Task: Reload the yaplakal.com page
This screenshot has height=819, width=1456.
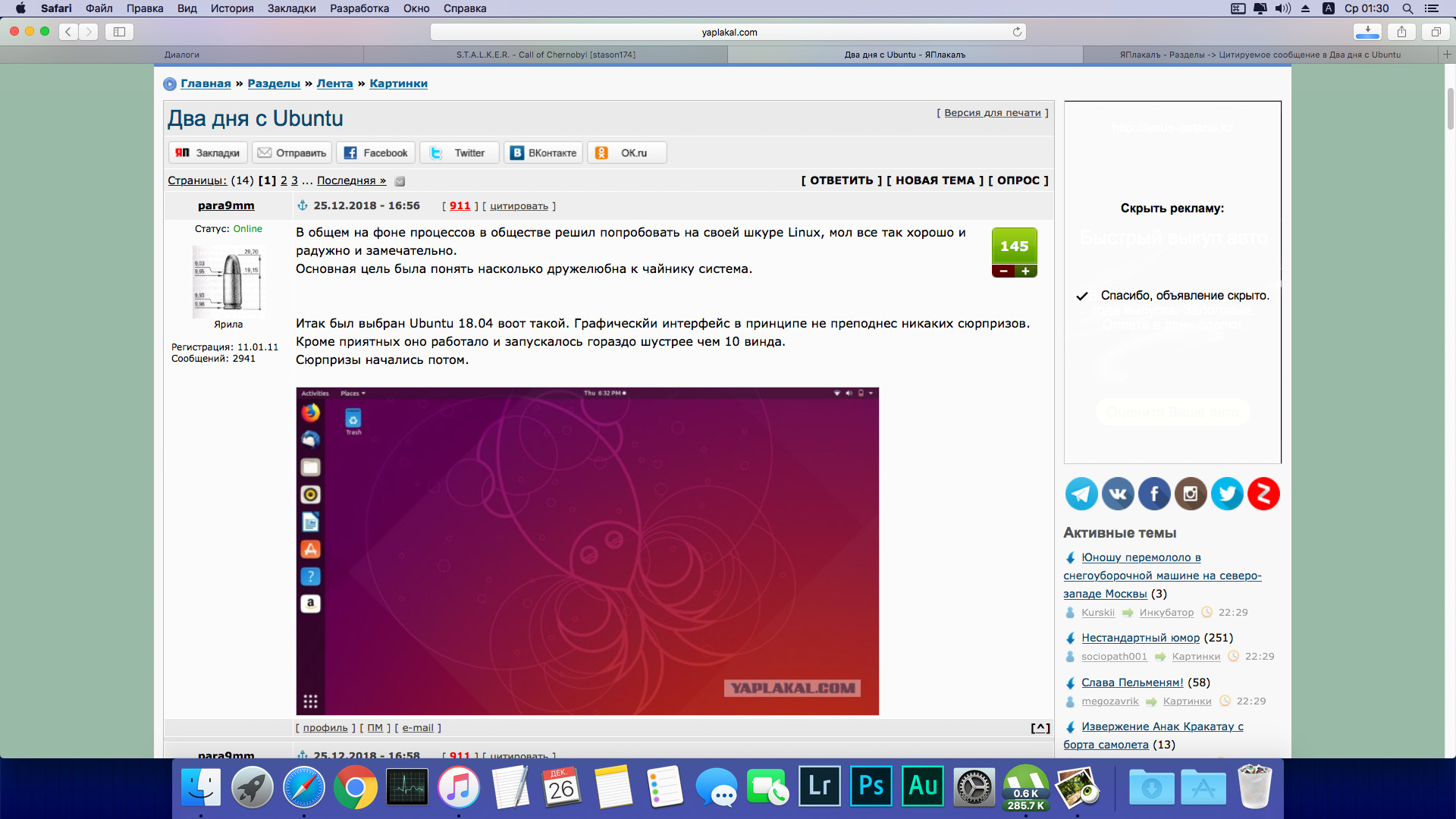Action: click(1017, 32)
